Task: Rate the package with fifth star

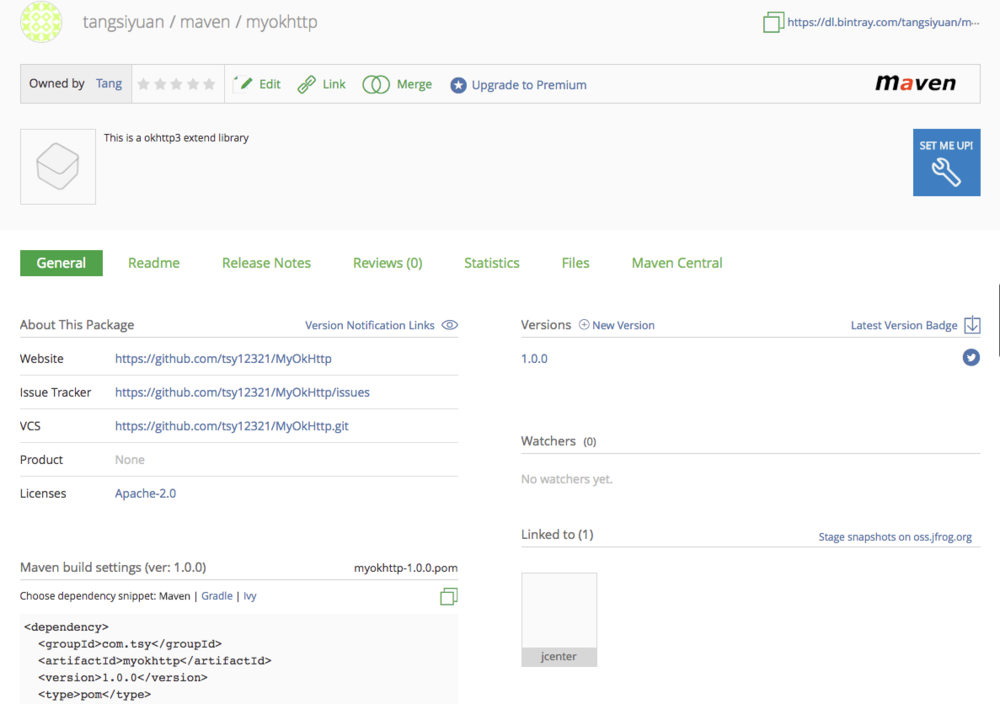Action: (x=209, y=84)
